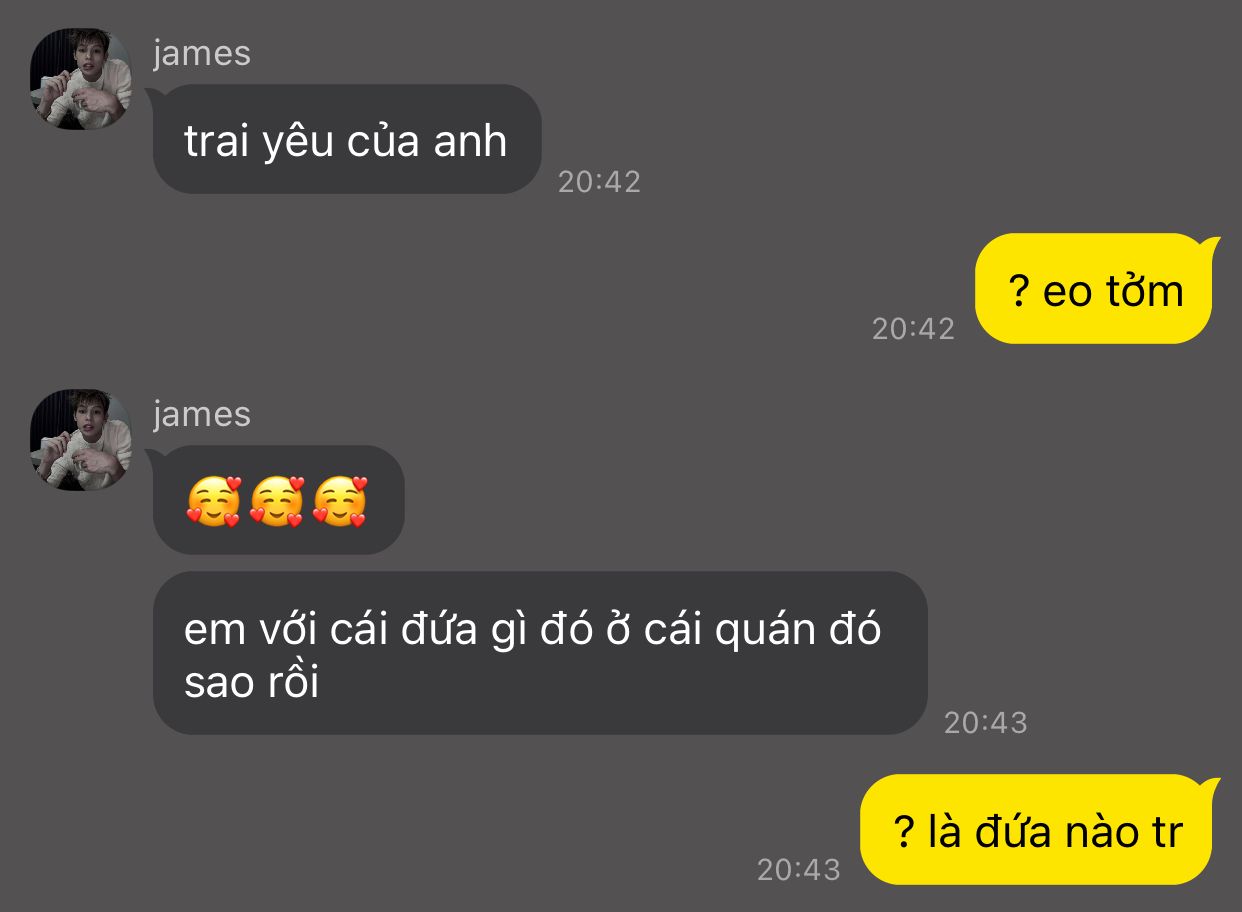
Task: Tap the james name above 'trai yêu của anh'
Action: pos(201,53)
